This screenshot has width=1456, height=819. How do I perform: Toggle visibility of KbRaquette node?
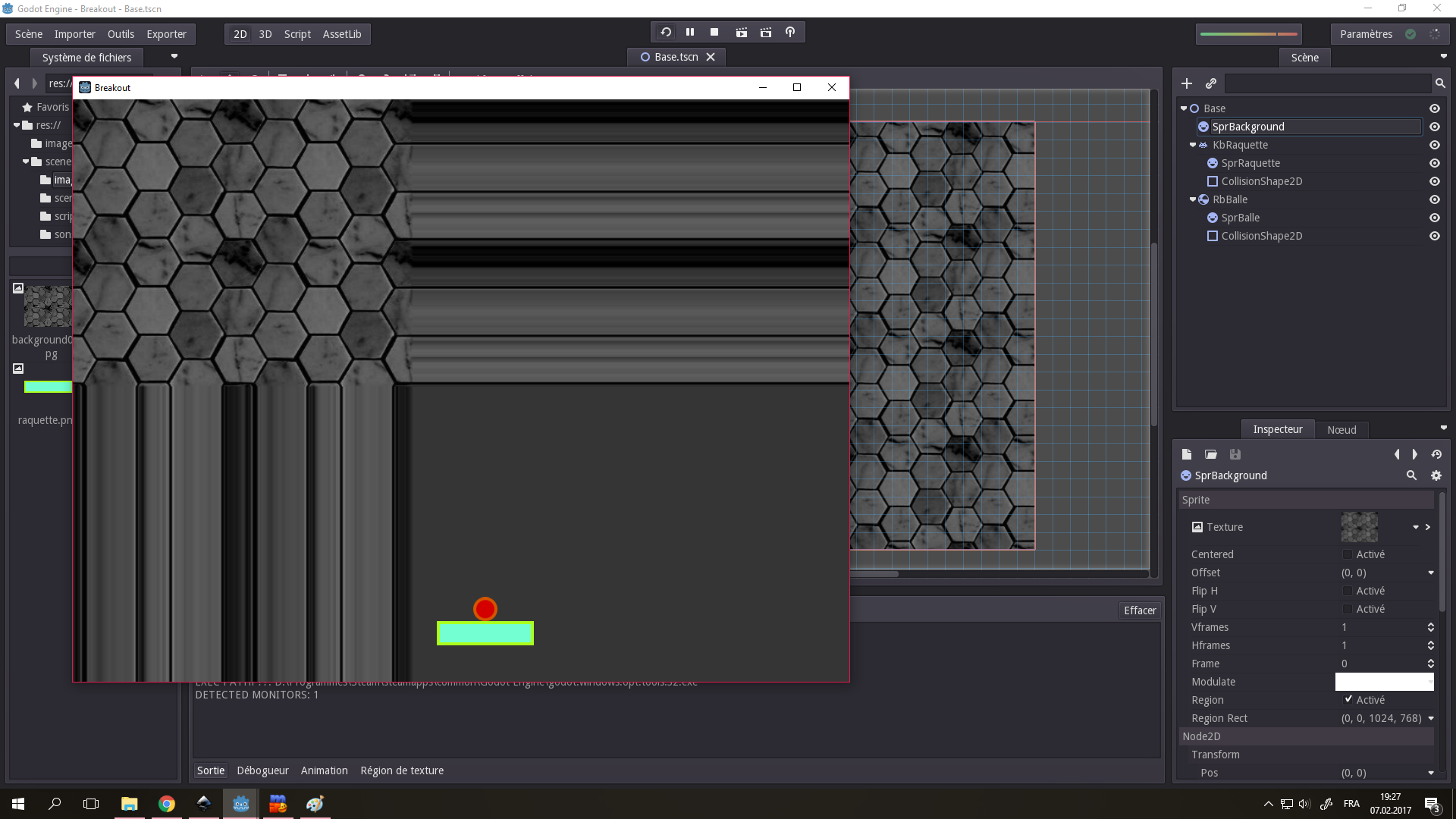1435,145
